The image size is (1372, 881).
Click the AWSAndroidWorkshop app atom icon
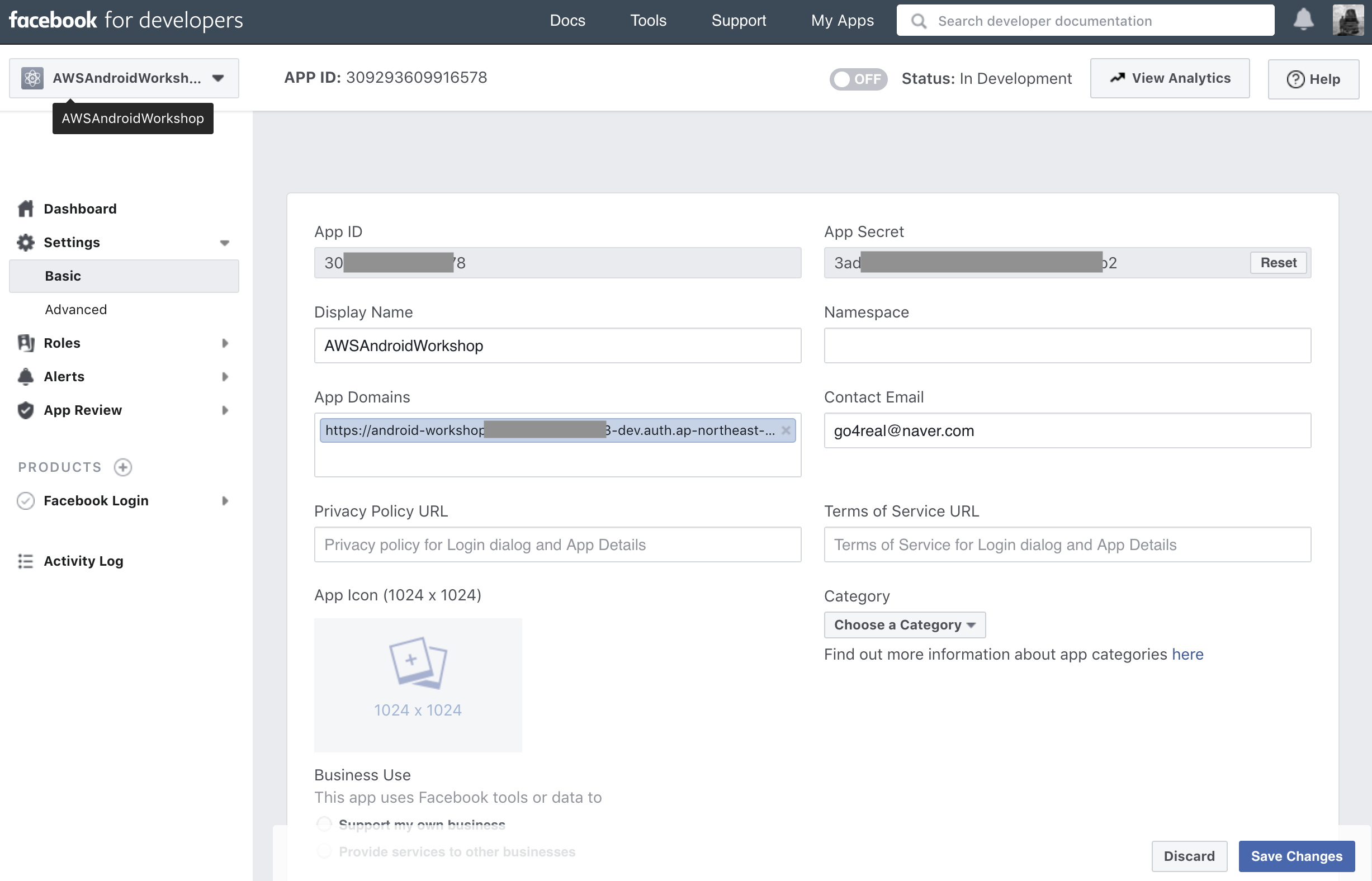point(32,78)
